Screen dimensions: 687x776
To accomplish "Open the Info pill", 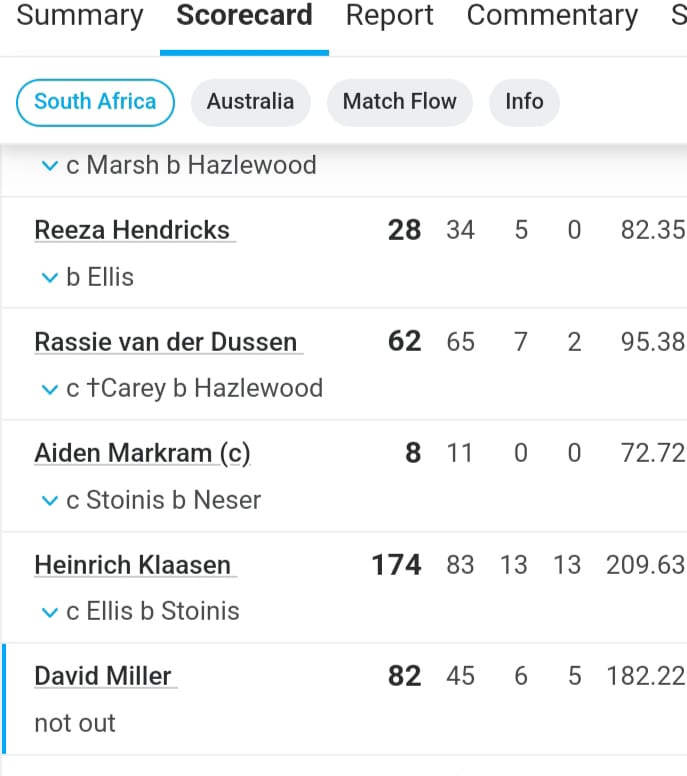I will tap(524, 102).
